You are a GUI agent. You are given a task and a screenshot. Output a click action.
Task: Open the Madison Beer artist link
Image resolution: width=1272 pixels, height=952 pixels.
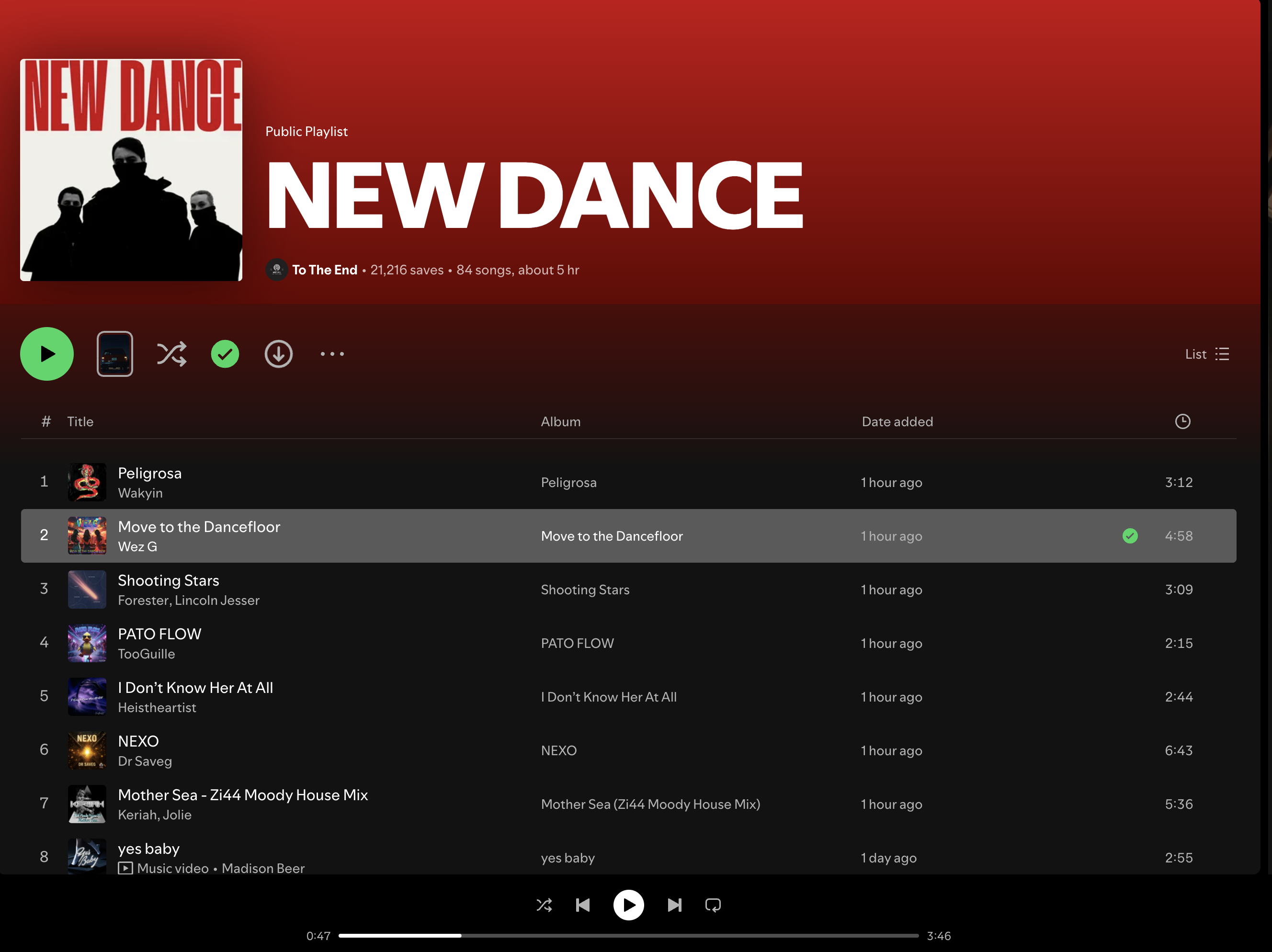[263, 868]
